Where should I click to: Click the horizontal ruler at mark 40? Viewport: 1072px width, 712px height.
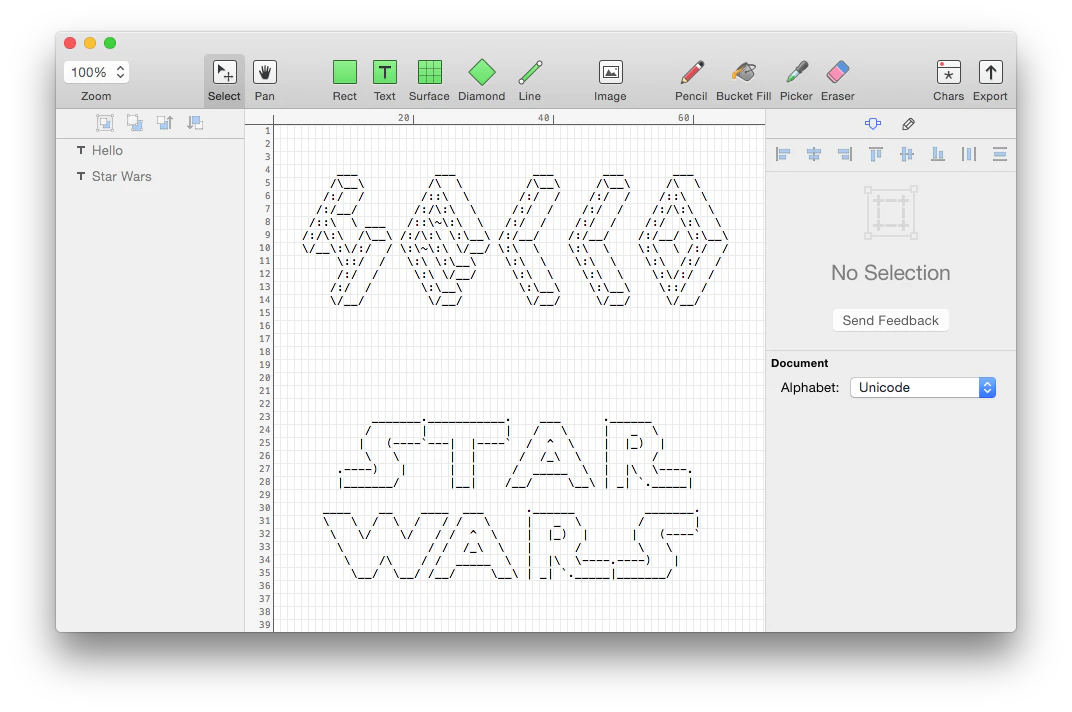click(545, 118)
